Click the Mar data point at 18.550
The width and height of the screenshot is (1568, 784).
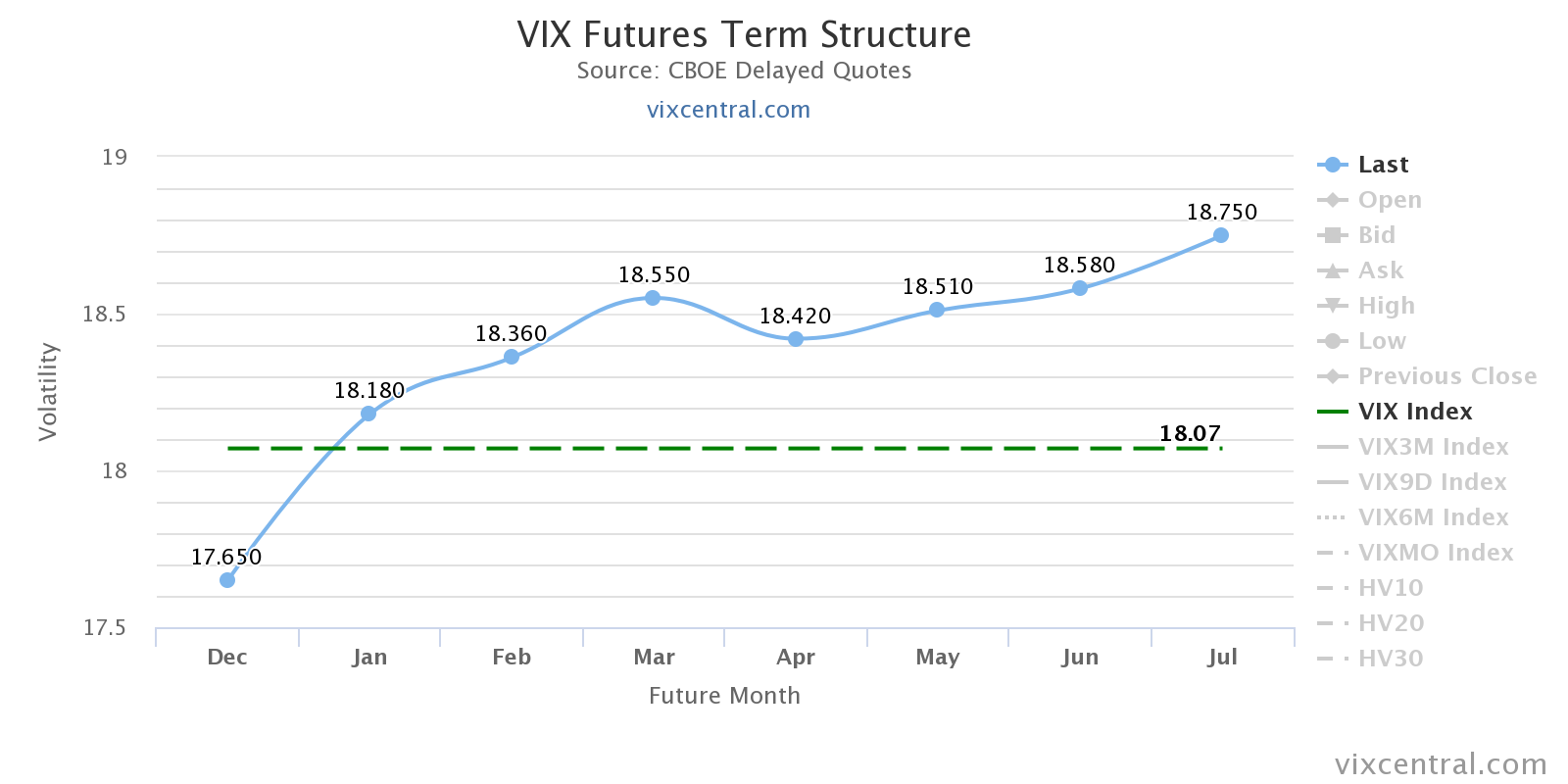(653, 298)
